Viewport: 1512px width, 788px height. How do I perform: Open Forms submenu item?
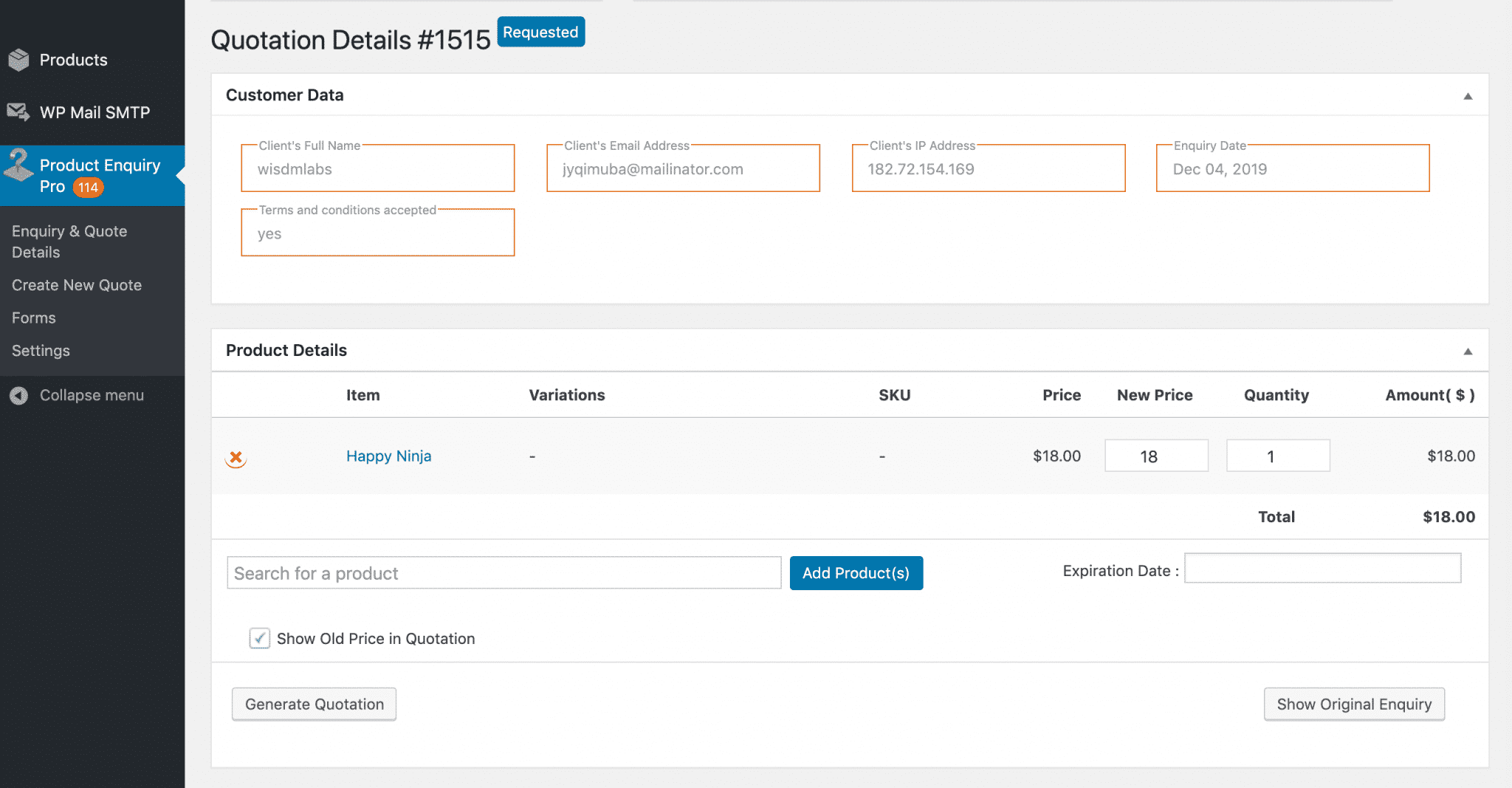pyautogui.click(x=34, y=318)
